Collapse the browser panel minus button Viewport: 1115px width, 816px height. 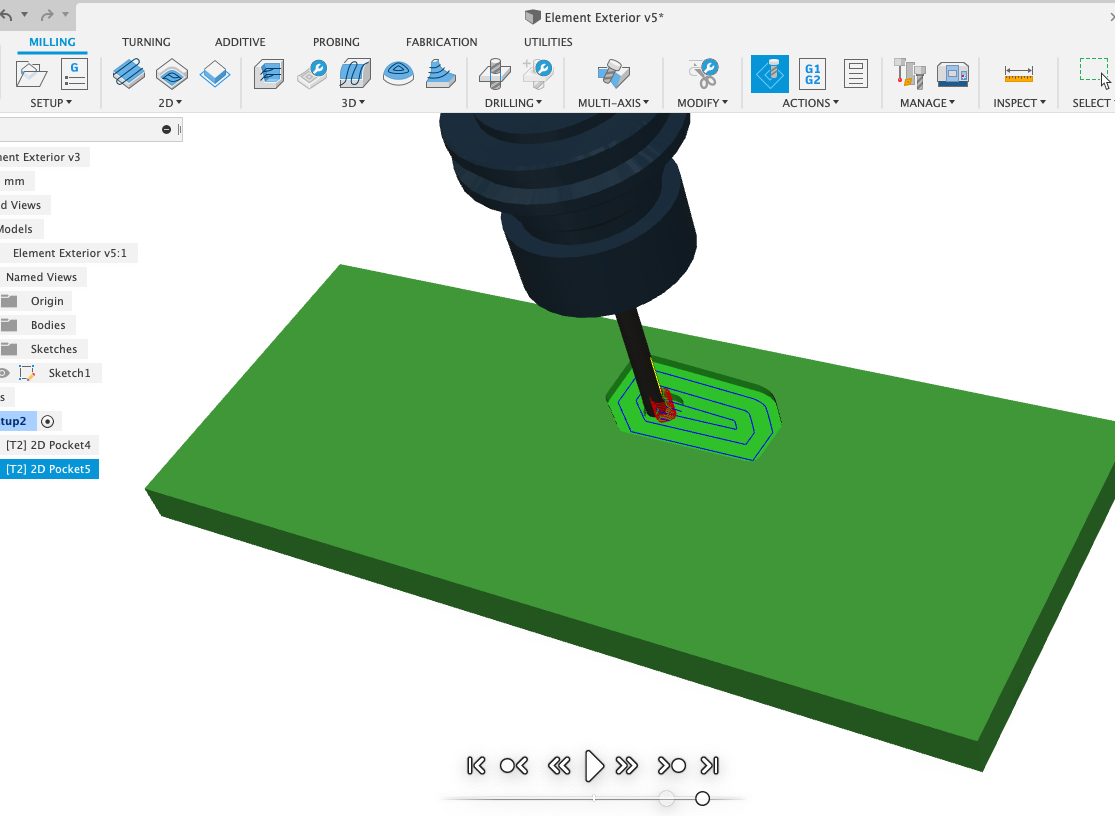pyautogui.click(x=166, y=129)
